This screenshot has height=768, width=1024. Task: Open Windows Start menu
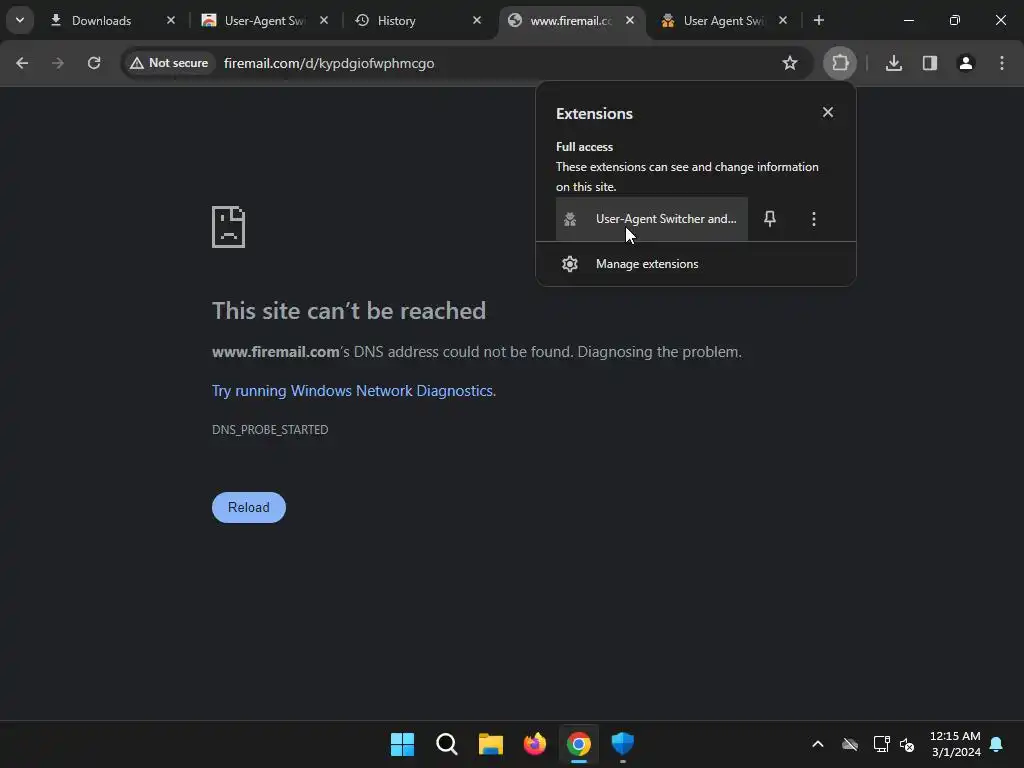(x=402, y=744)
